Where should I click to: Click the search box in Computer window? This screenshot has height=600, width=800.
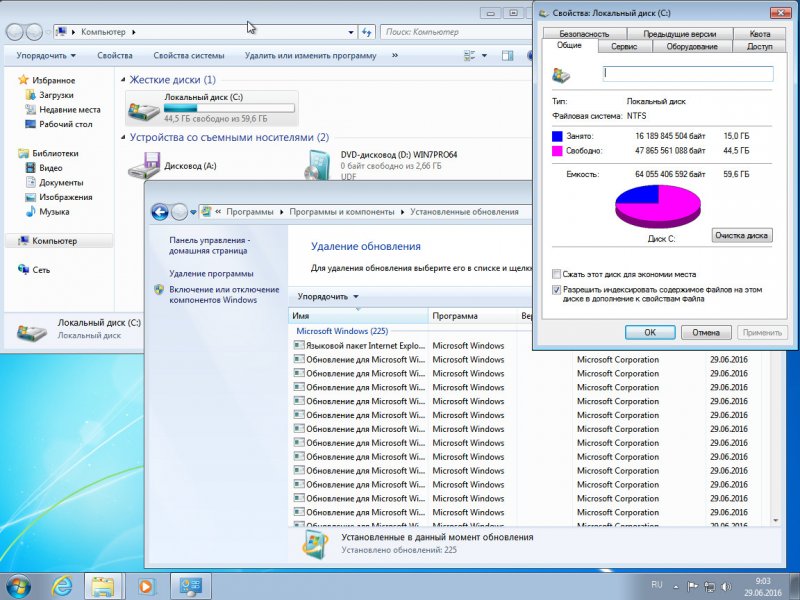(456, 32)
